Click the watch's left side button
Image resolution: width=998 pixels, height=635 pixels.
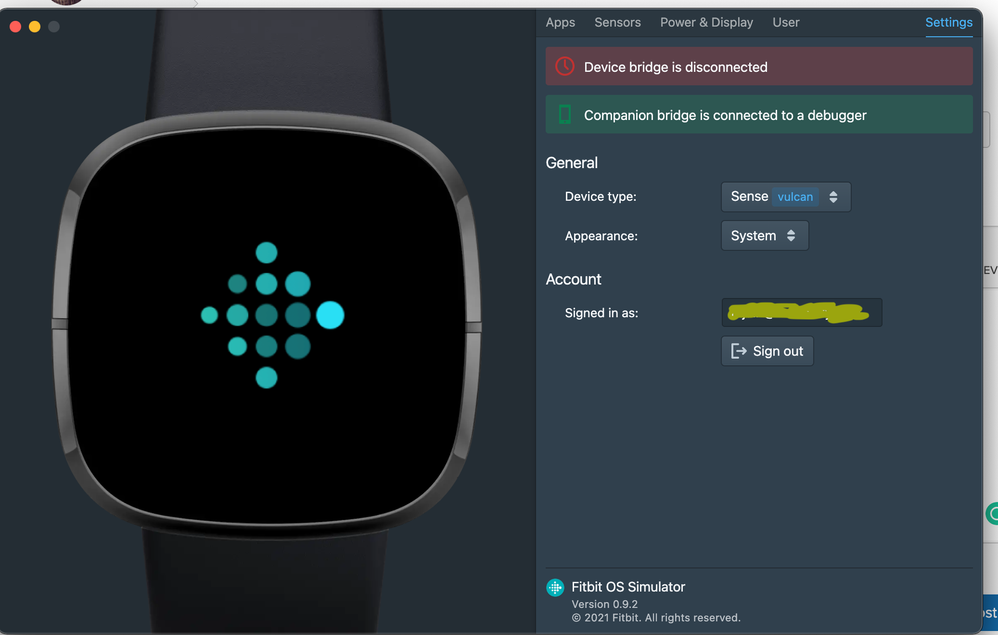pos(60,324)
